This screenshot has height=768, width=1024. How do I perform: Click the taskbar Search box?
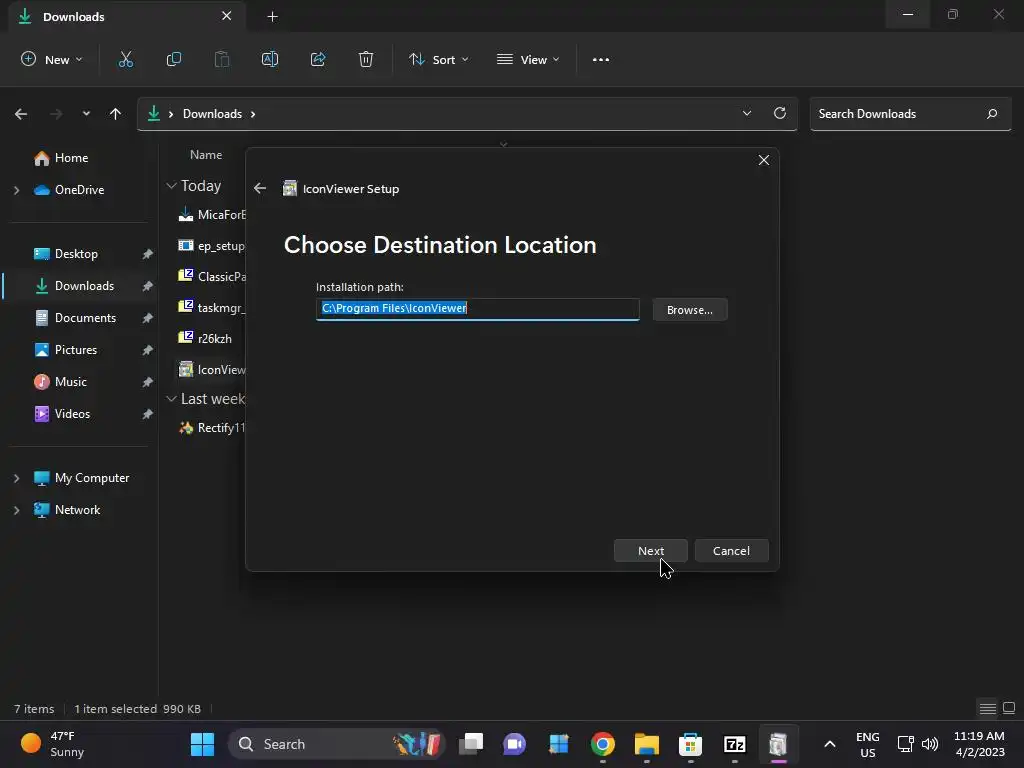(336, 744)
